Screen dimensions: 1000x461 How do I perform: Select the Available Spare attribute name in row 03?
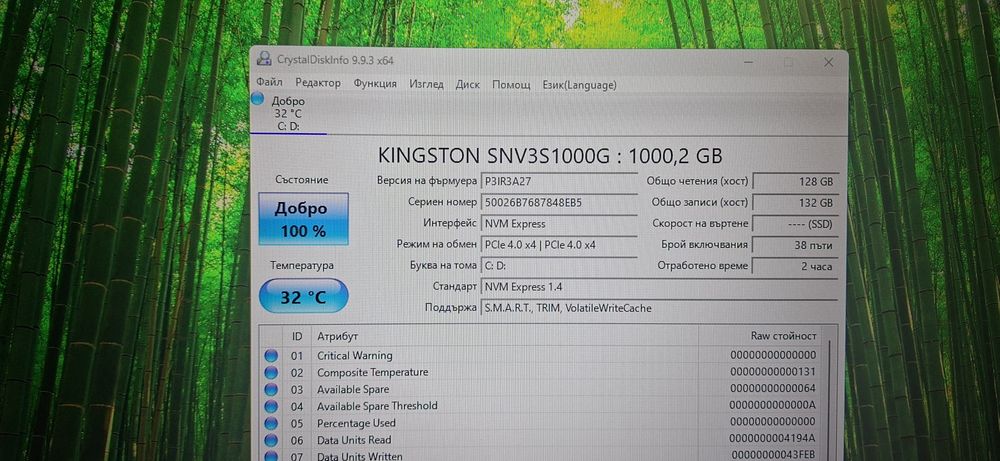[353, 389]
